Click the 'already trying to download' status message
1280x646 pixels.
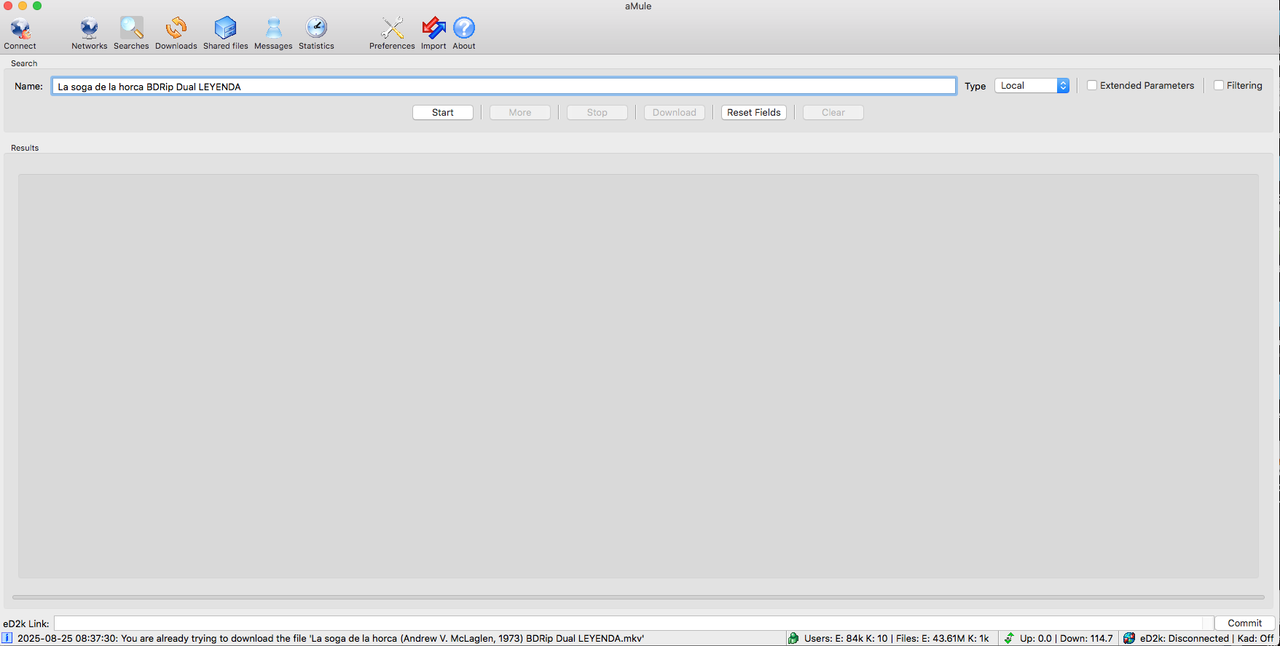(331, 638)
